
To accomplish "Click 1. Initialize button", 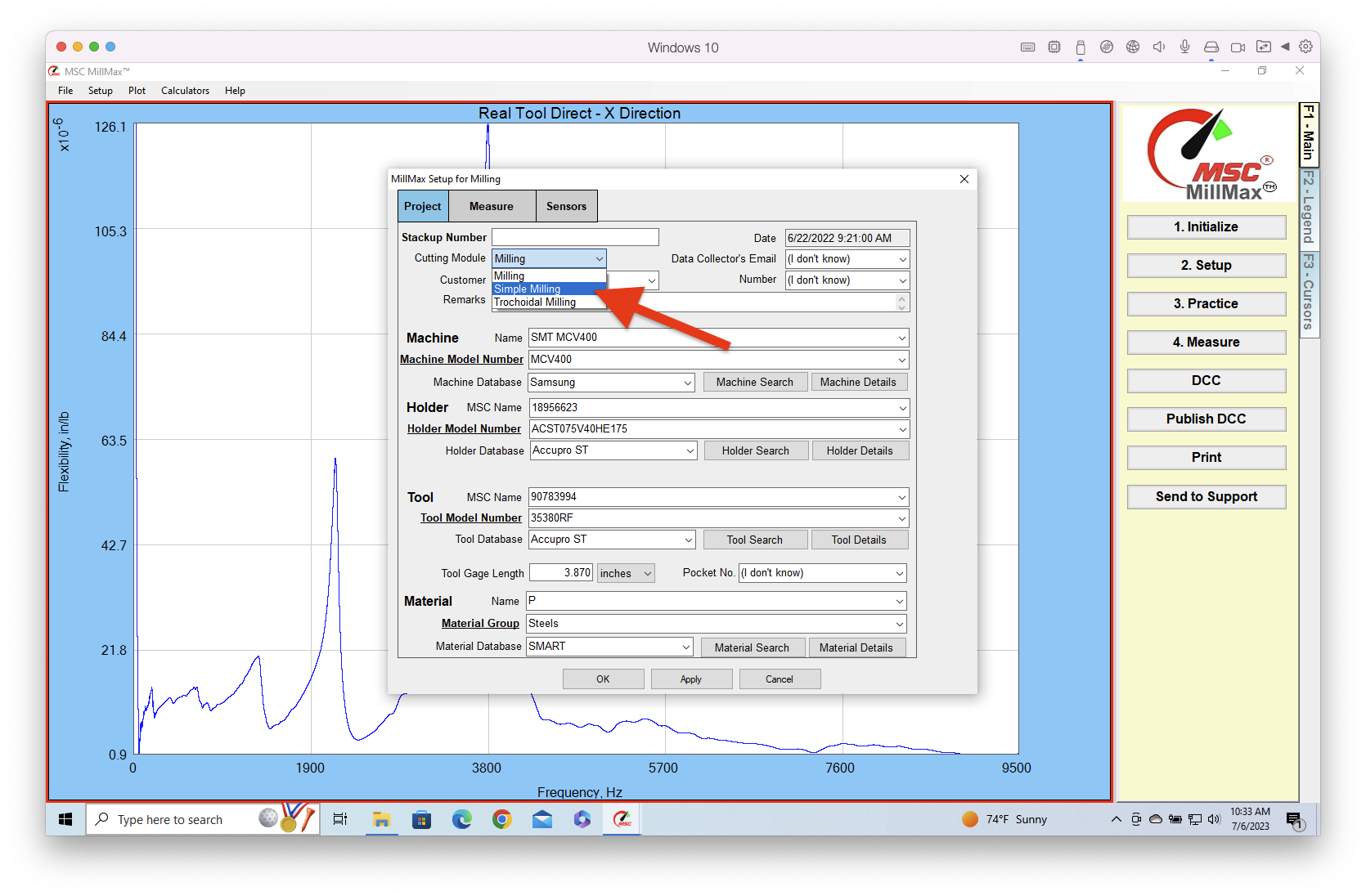I will (x=1206, y=226).
